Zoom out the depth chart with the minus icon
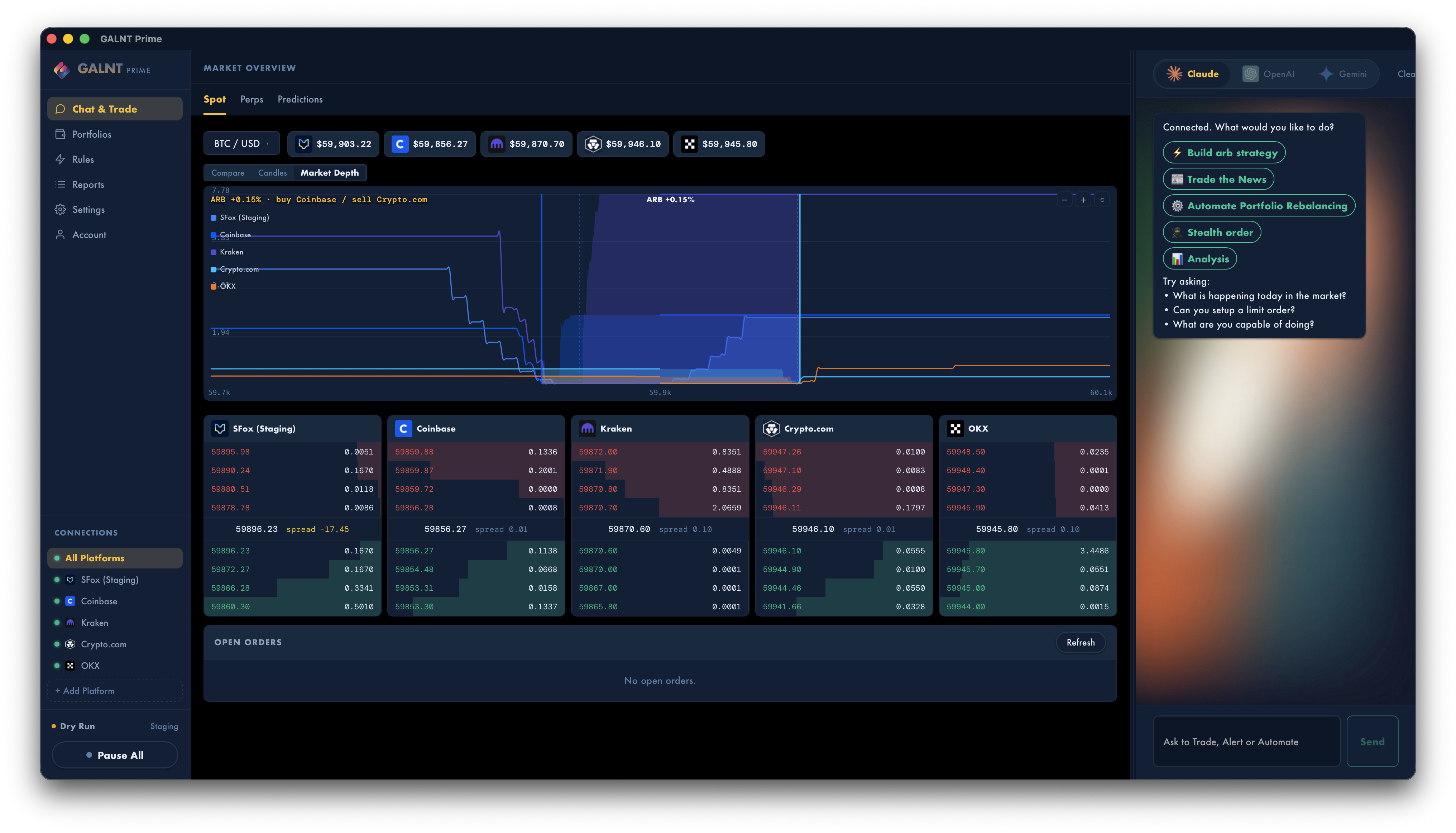This screenshot has height=833, width=1456. tap(1064, 200)
